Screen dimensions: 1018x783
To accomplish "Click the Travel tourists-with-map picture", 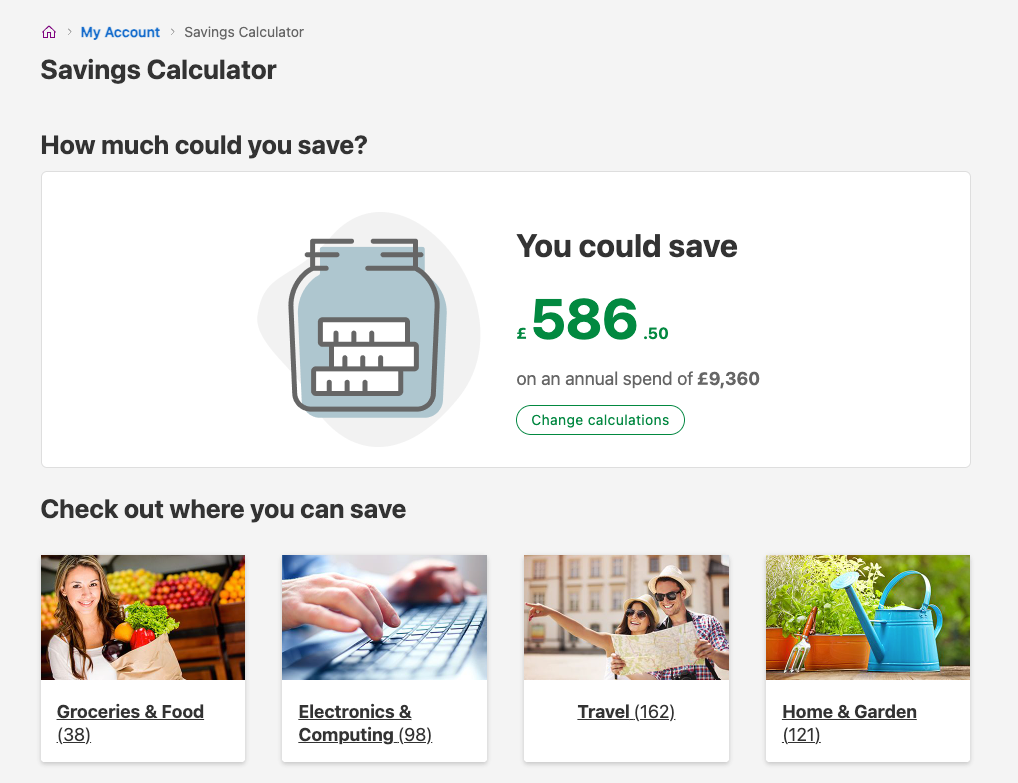I will coord(626,617).
